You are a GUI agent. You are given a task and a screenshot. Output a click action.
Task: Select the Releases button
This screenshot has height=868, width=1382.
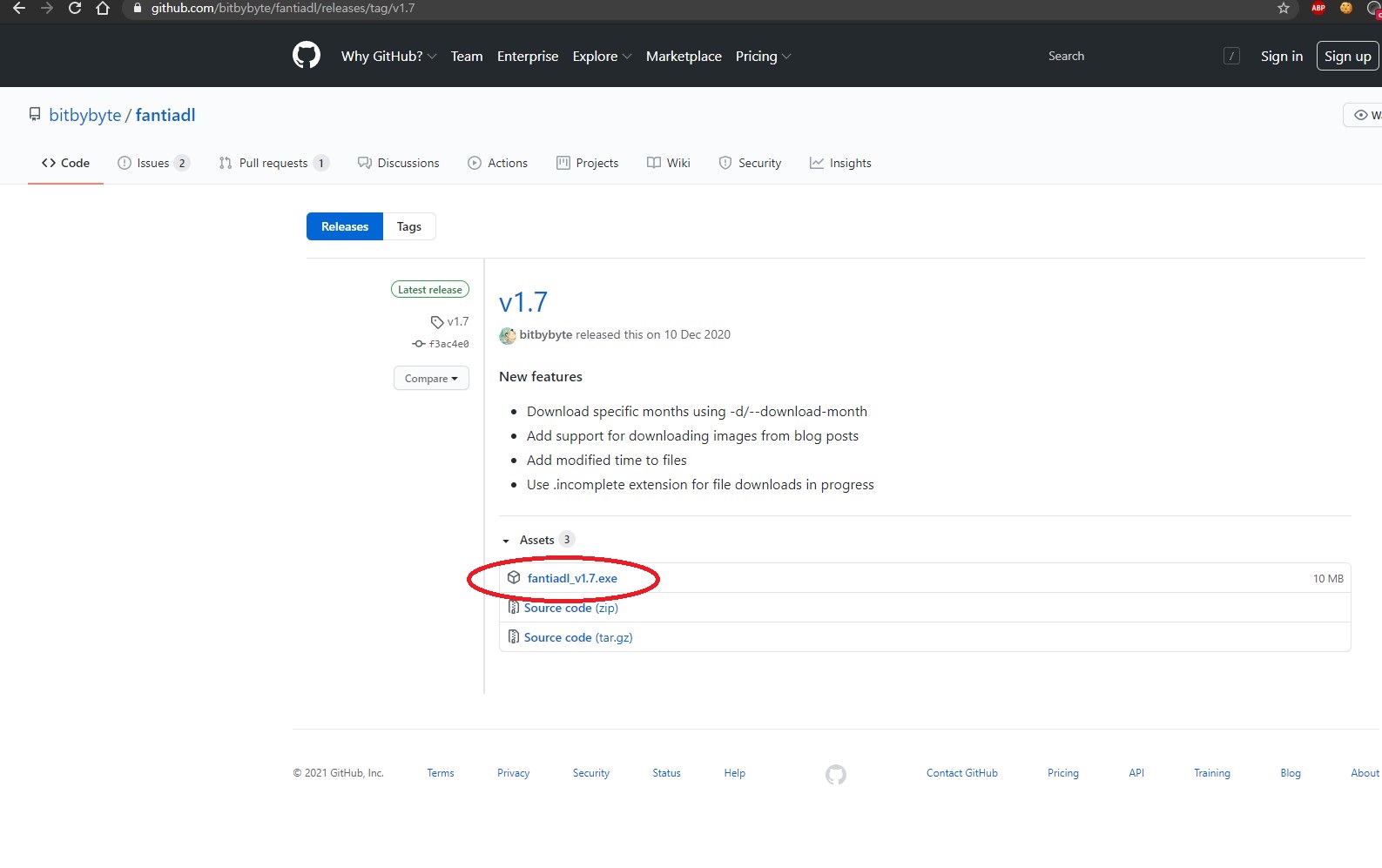point(345,226)
